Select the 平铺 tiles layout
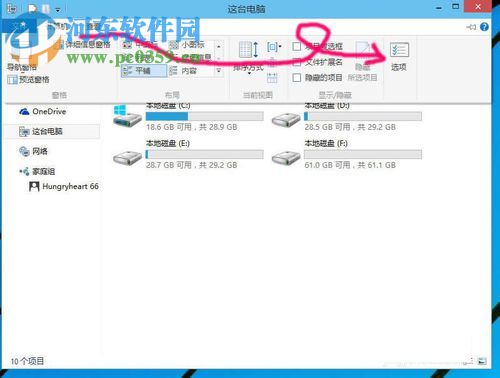 [x=144, y=71]
